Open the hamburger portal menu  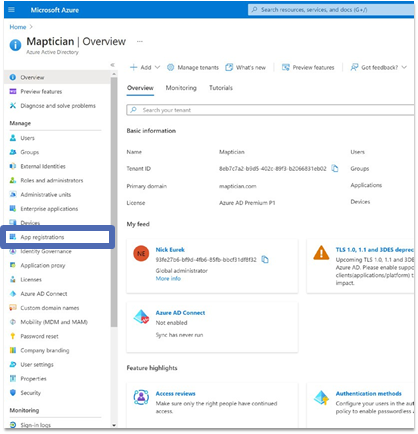pos(12,10)
